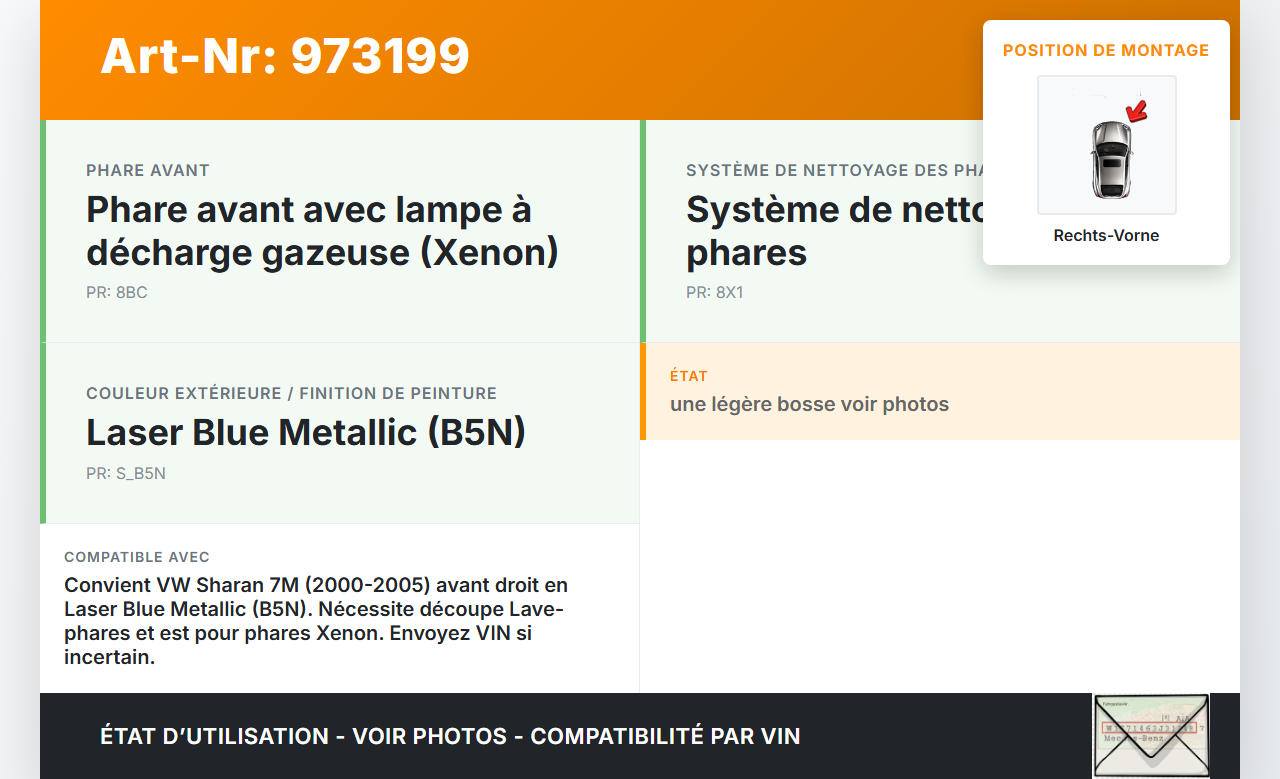Click the 'une légère bosse voir photos' note

809,405
